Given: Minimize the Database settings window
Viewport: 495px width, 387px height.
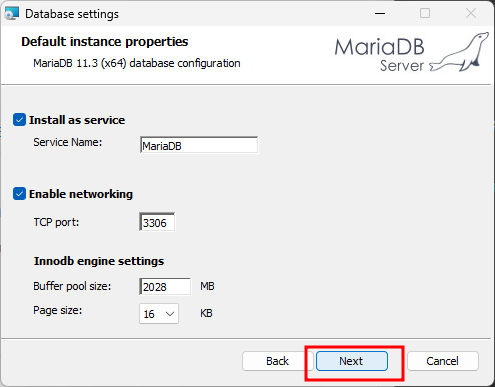Looking at the screenshot, I should click(x=380, y=14).
